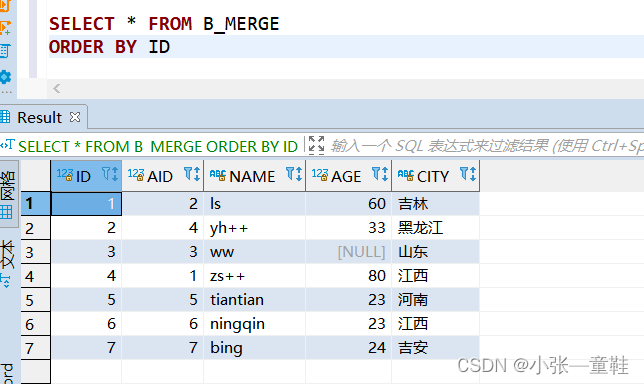Screen dimensions: 644x384
Task: Click the gear settings icon in left sidebar
Action: tap(5, 77)
